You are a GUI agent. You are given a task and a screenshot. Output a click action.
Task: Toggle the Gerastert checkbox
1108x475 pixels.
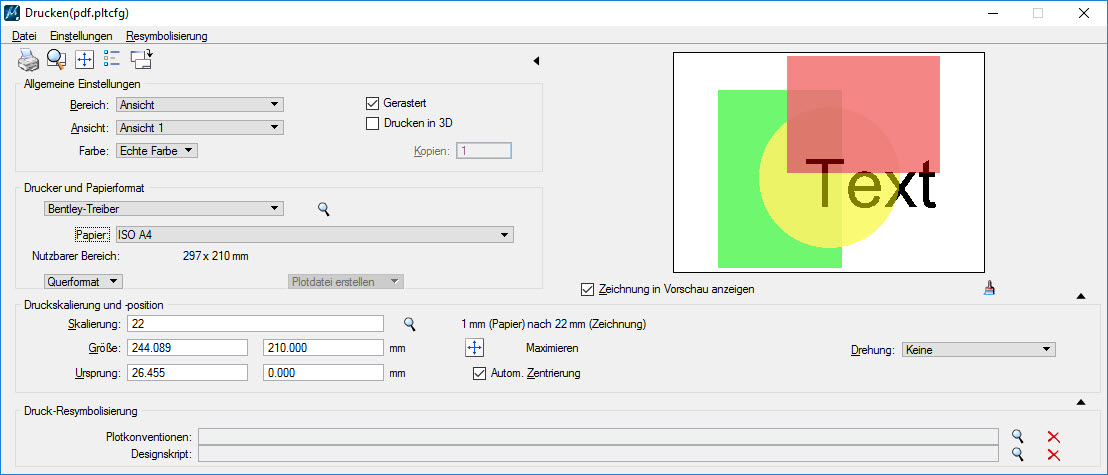point(373,103)
